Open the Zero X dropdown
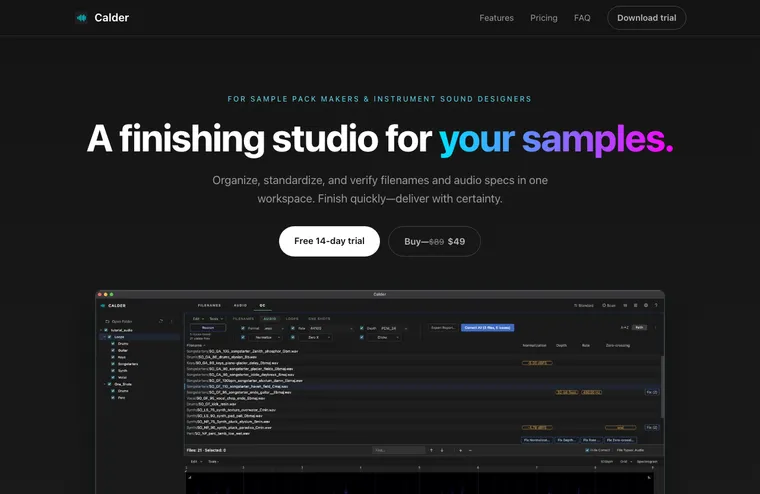The height and width of the screenshot is (494, 760). click(x=315, y=337)
